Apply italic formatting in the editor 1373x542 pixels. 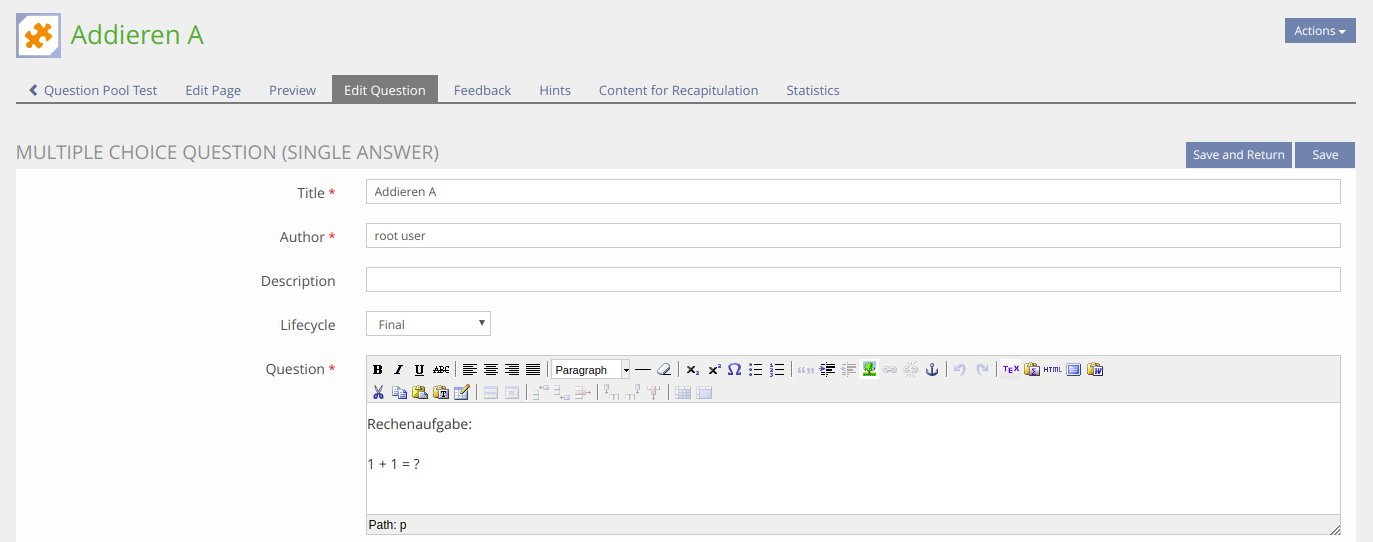398,370
